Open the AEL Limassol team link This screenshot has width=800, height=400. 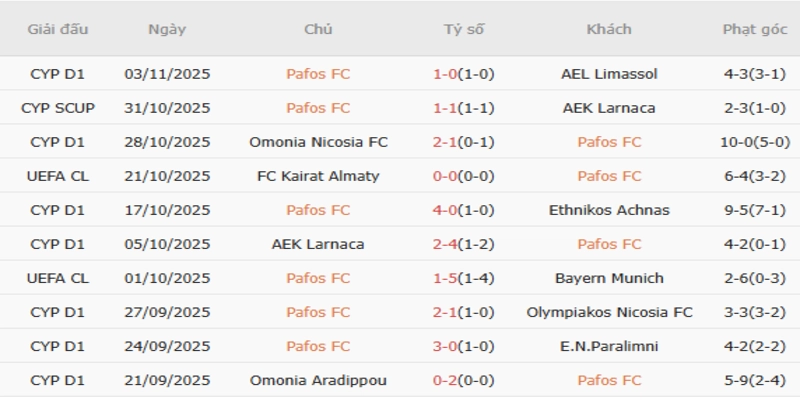[609, 74]
